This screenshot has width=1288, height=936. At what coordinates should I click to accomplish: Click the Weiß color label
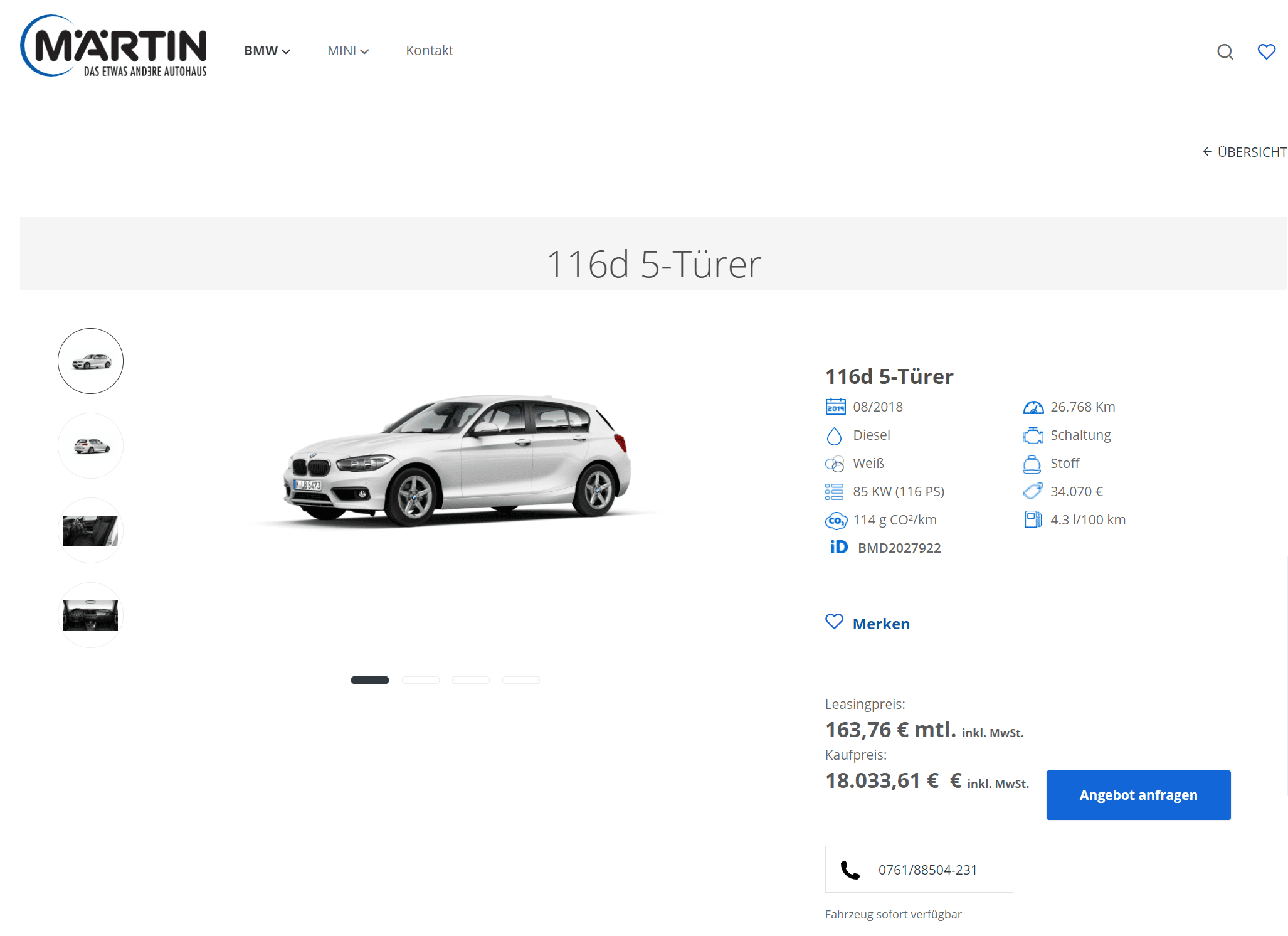pos(868,464)
